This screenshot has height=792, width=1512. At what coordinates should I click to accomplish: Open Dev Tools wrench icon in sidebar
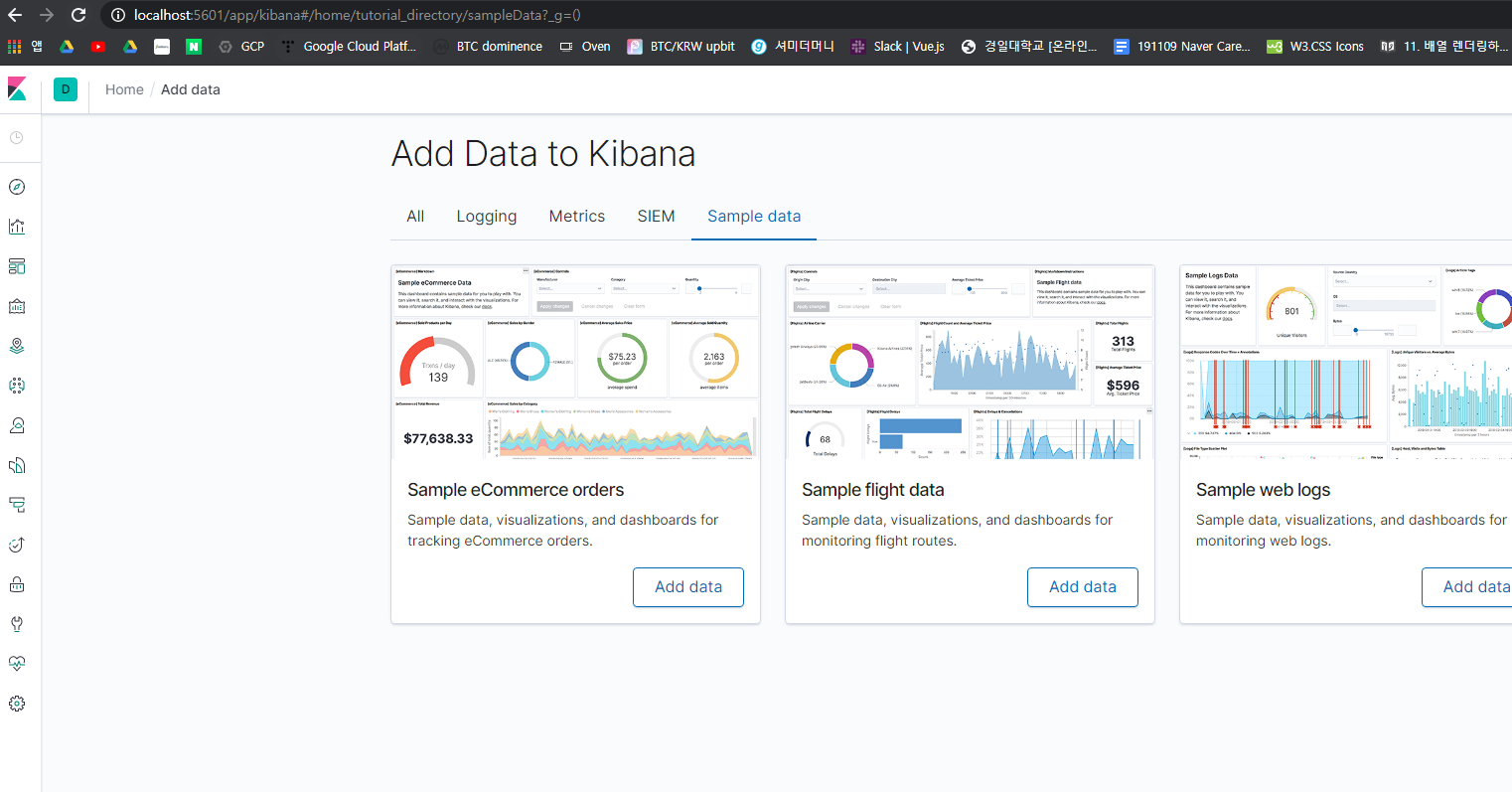click(x=17, y=624)
